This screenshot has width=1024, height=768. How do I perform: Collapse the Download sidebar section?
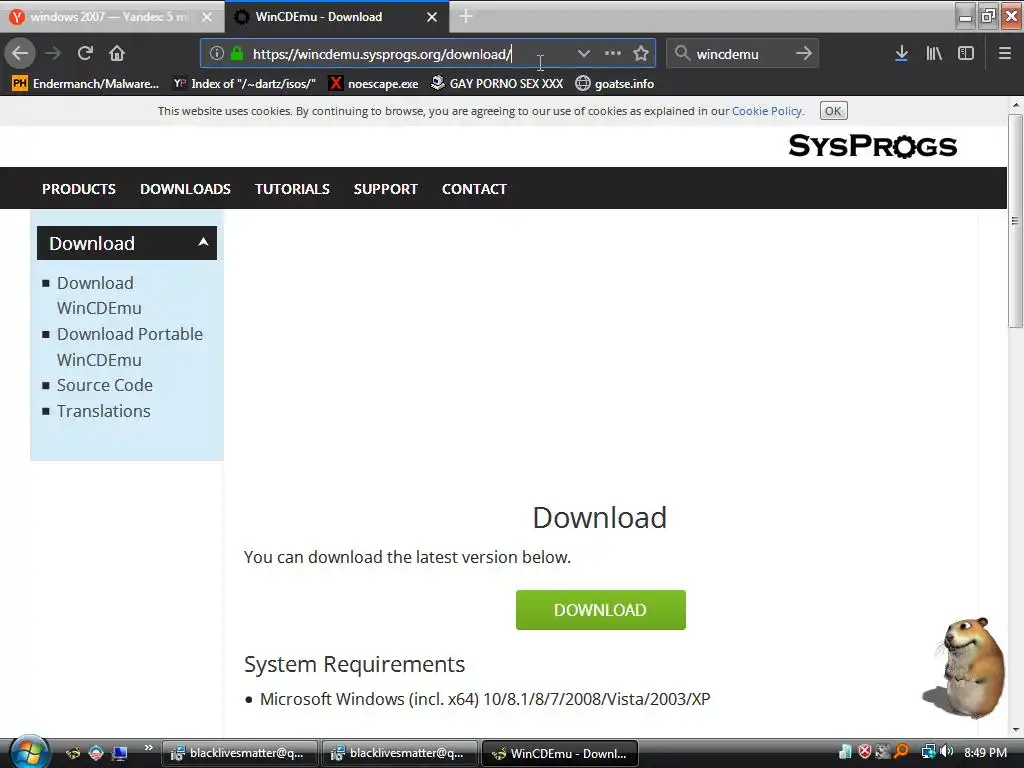(x=127, y=243)
